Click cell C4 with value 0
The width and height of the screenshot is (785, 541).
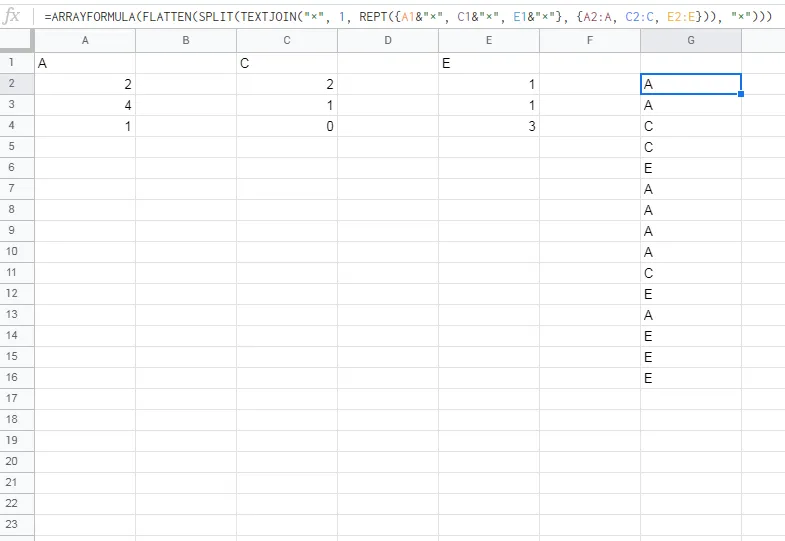click(x=287, y=126)
